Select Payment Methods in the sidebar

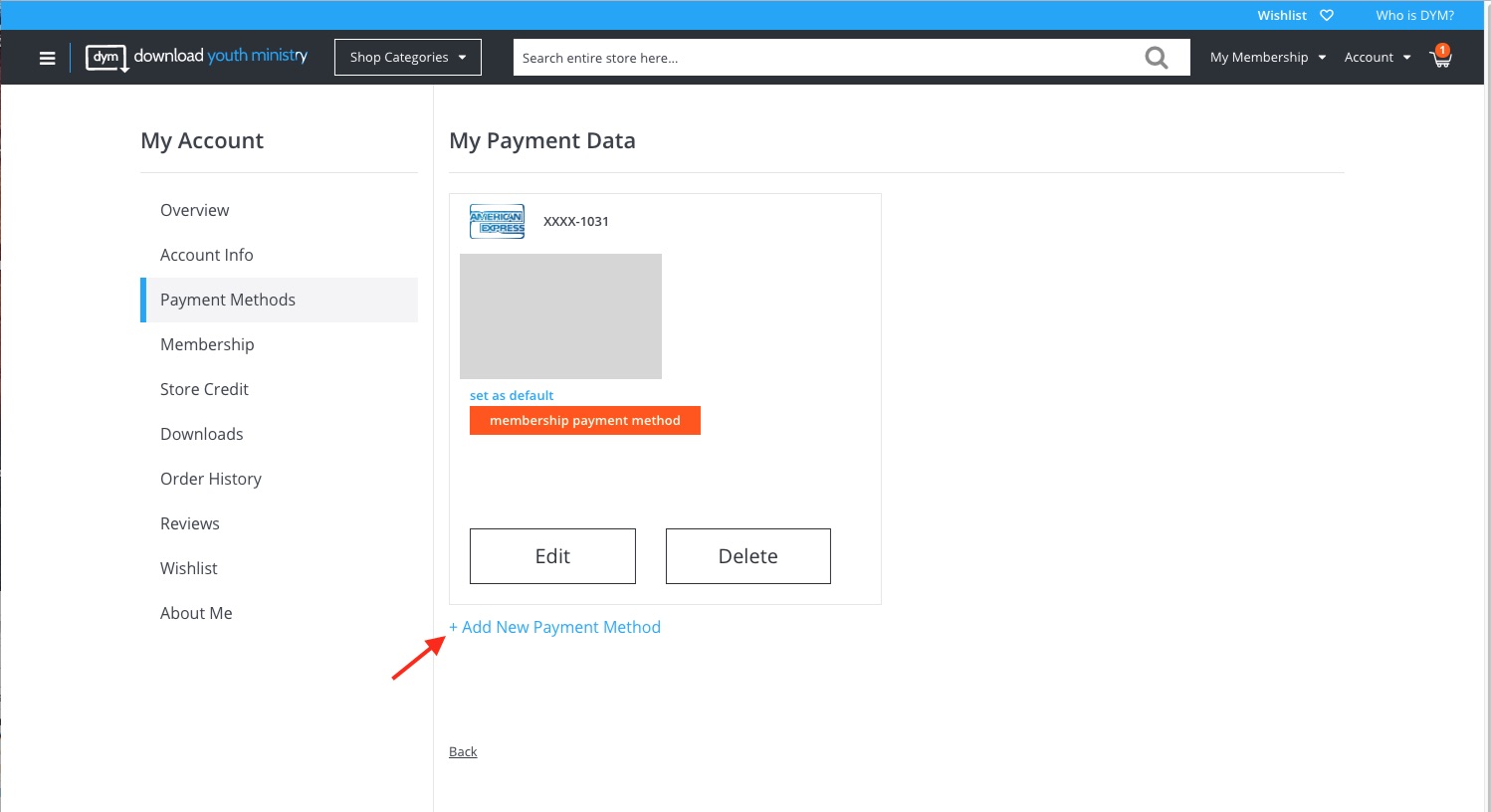[x=279, y=300]
